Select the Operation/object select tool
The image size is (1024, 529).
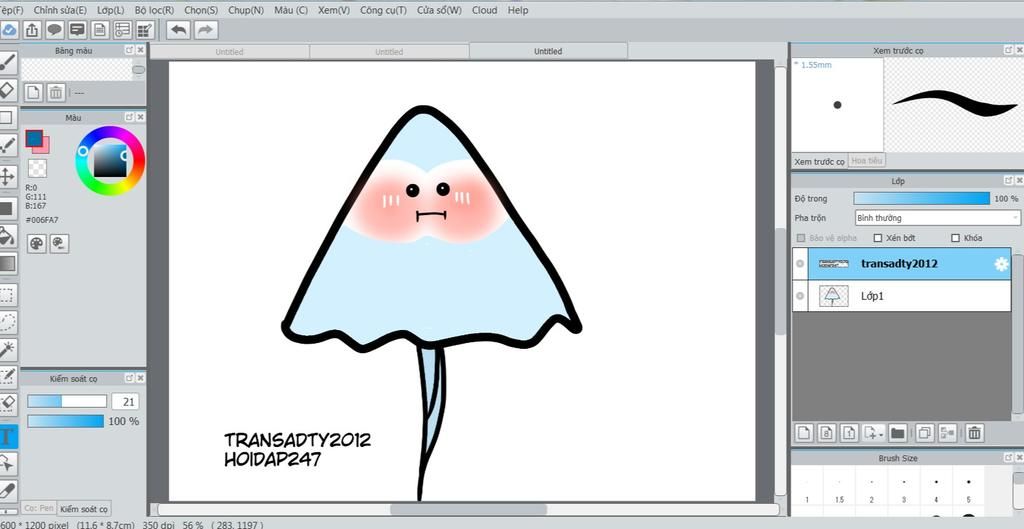7,463
